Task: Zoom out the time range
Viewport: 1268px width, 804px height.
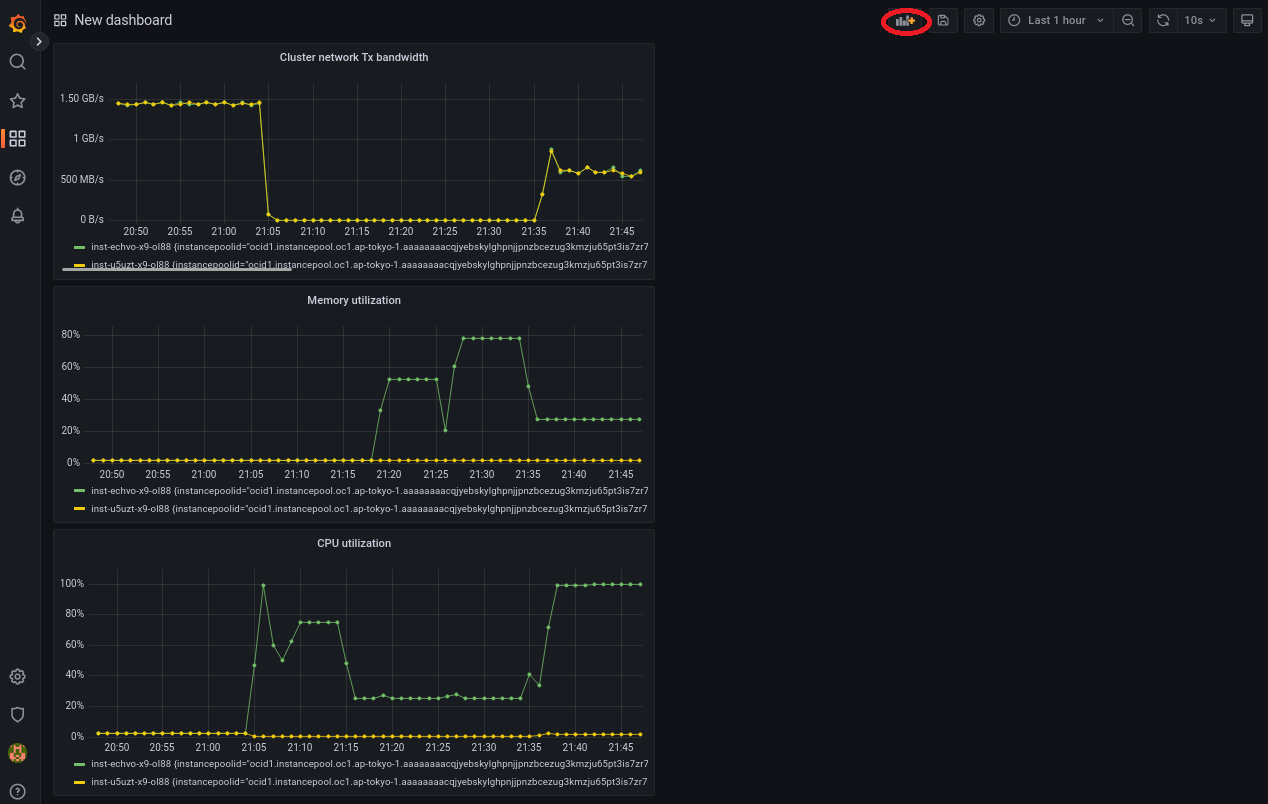Action: pyautogui.click(x=1128, y=21)
